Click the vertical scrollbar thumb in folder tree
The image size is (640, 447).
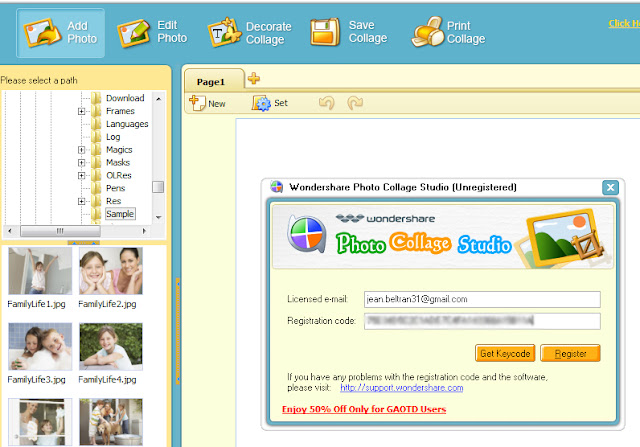158,187
